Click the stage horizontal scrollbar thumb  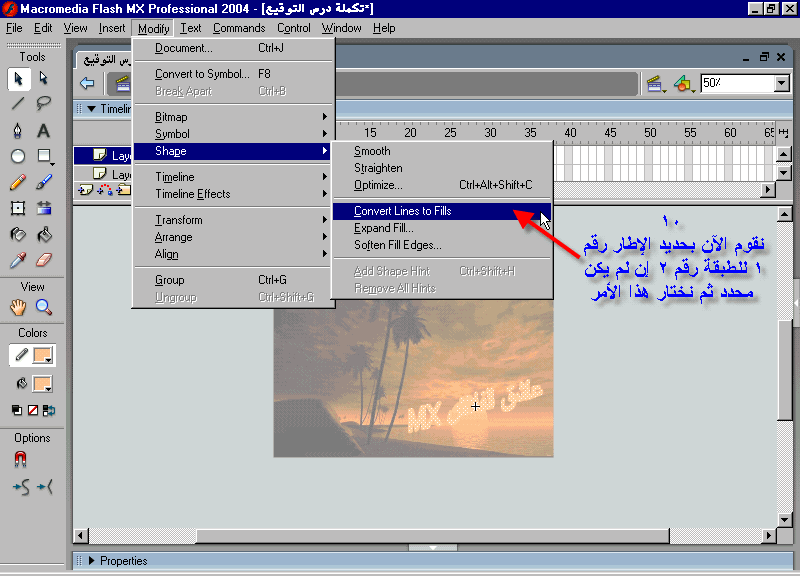pos(433,536)
